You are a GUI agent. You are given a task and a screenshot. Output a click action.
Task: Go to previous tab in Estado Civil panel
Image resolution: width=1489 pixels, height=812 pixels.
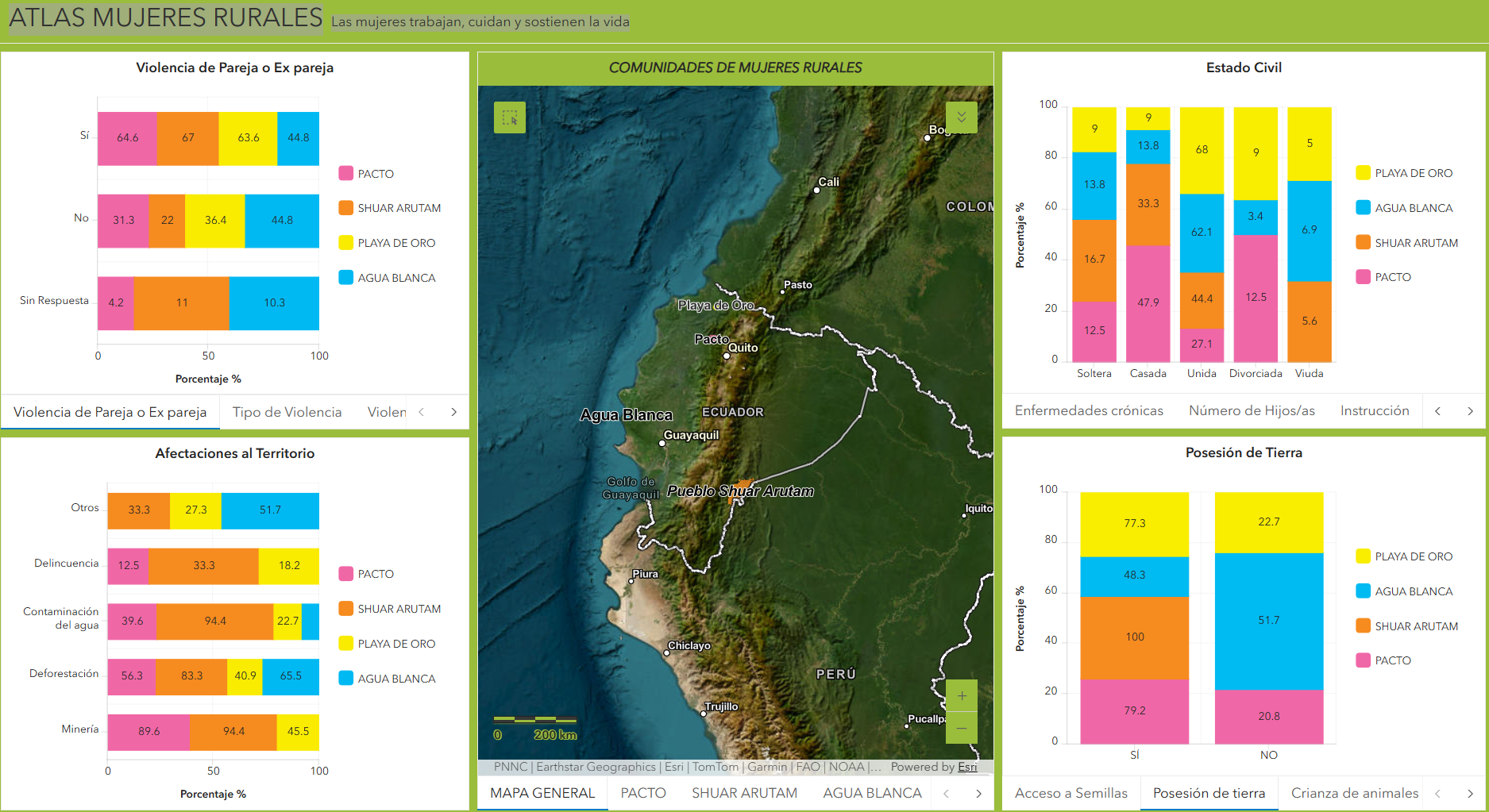tap(1437, 410)
